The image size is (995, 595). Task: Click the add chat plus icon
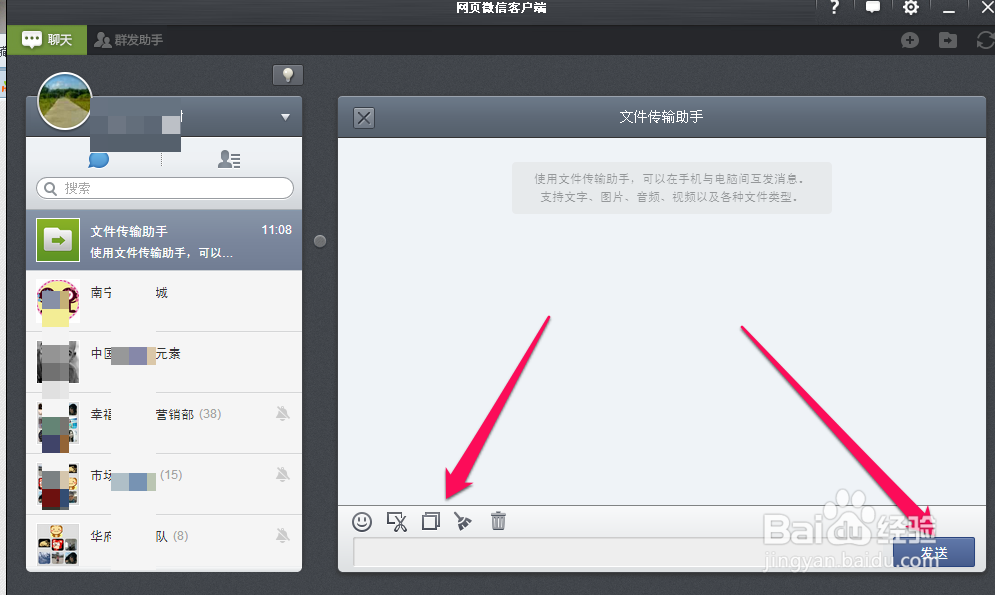[910, 41]
